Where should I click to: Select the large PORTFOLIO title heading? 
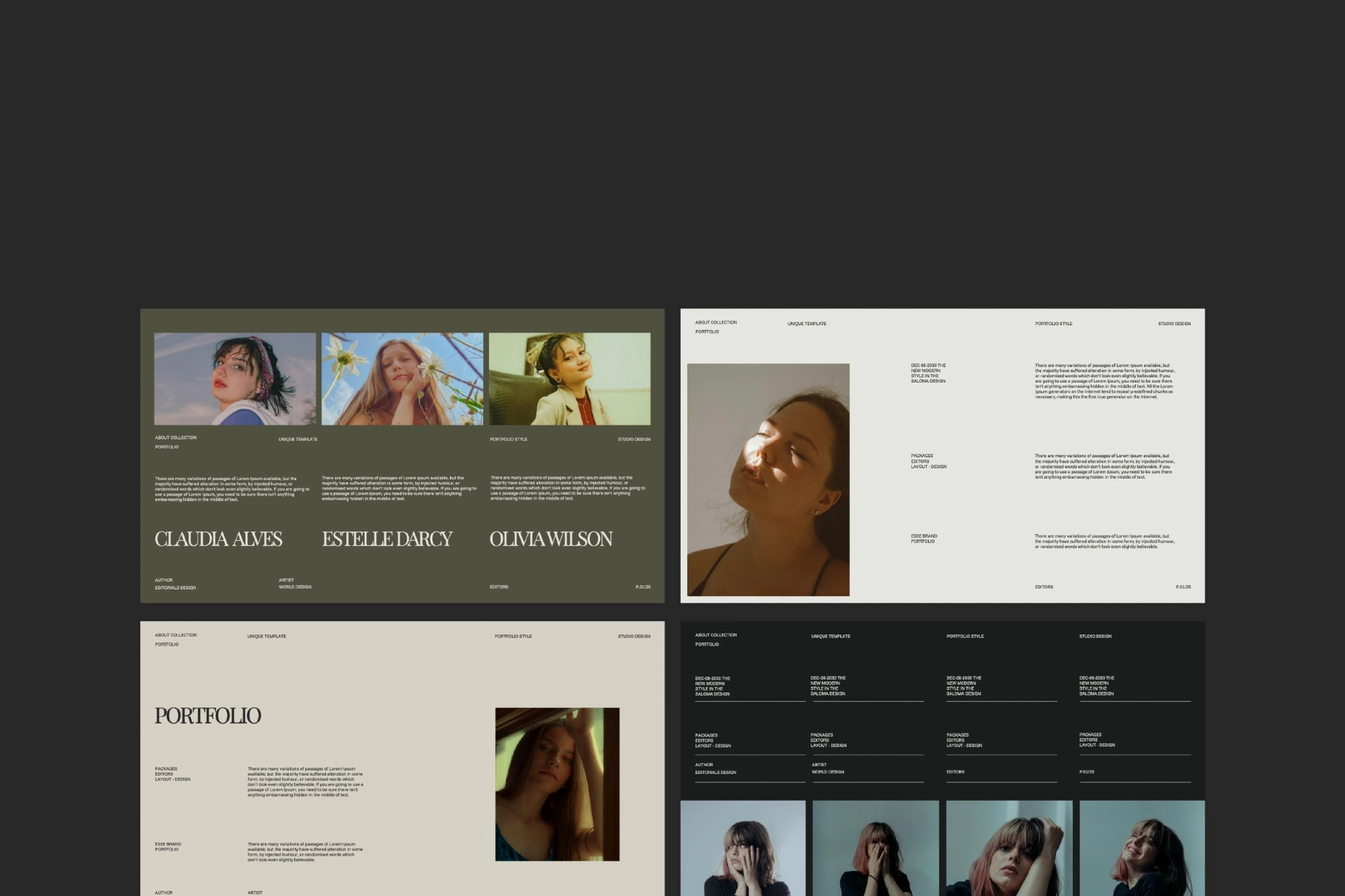pos(208,715)
